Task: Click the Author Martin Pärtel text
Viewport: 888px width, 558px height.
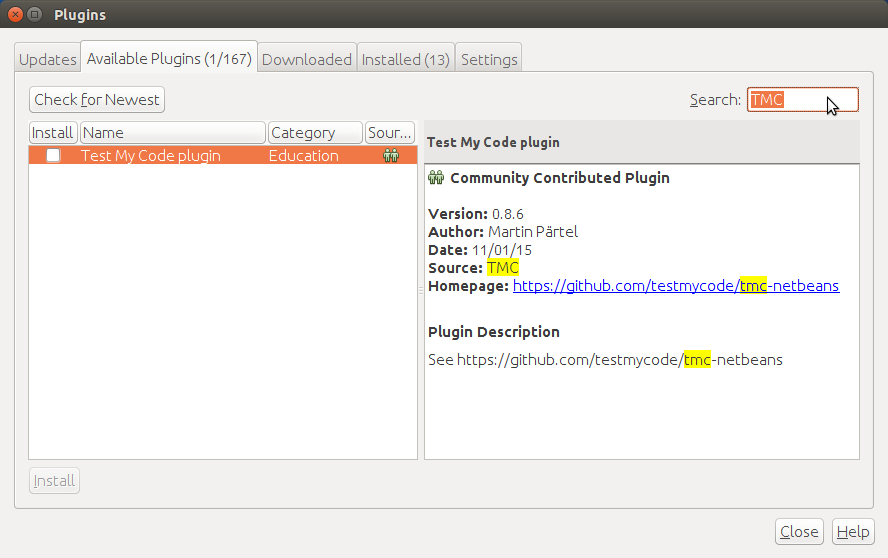Action: pos(503,232)
